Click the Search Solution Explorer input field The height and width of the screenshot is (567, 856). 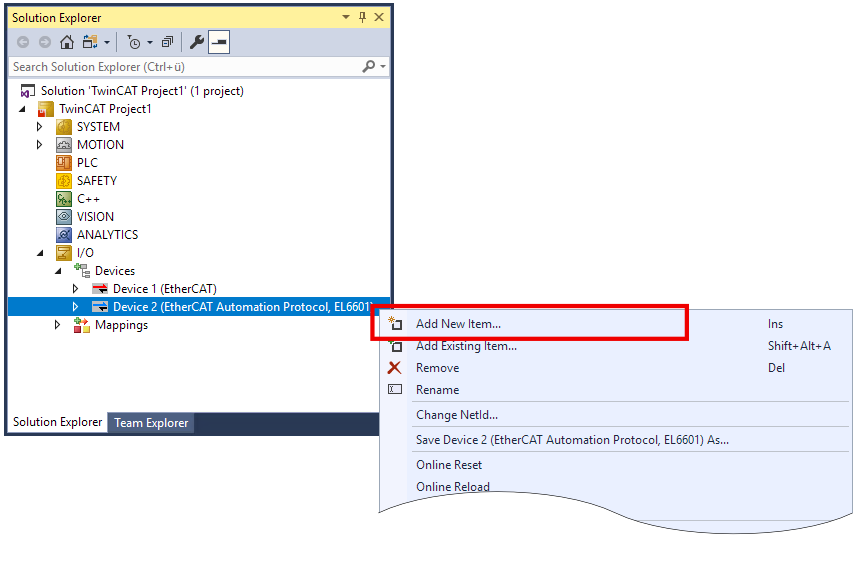[x=185, y=66]
